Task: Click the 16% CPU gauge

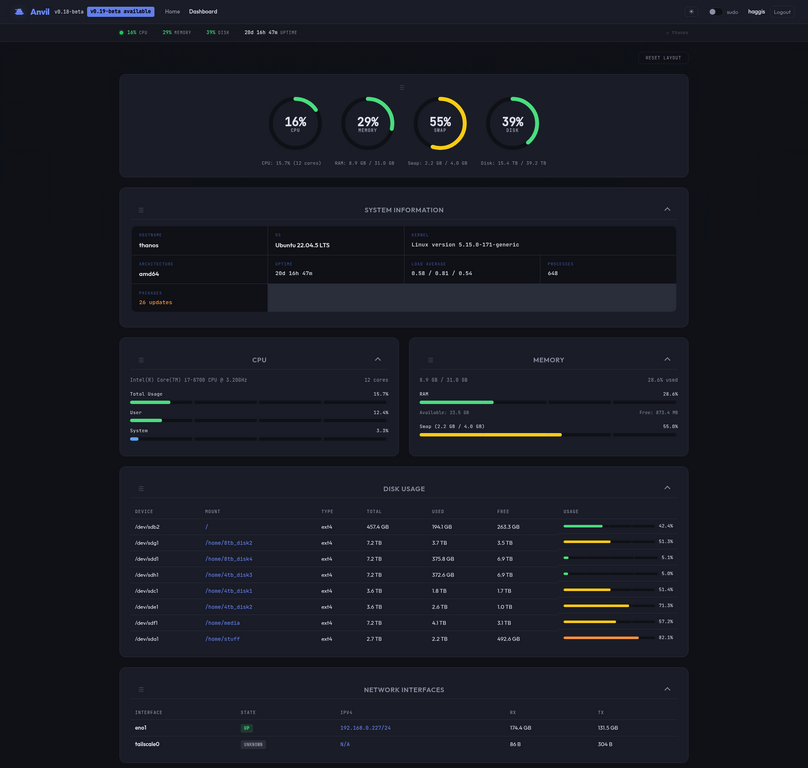Action: click(295, 123)
